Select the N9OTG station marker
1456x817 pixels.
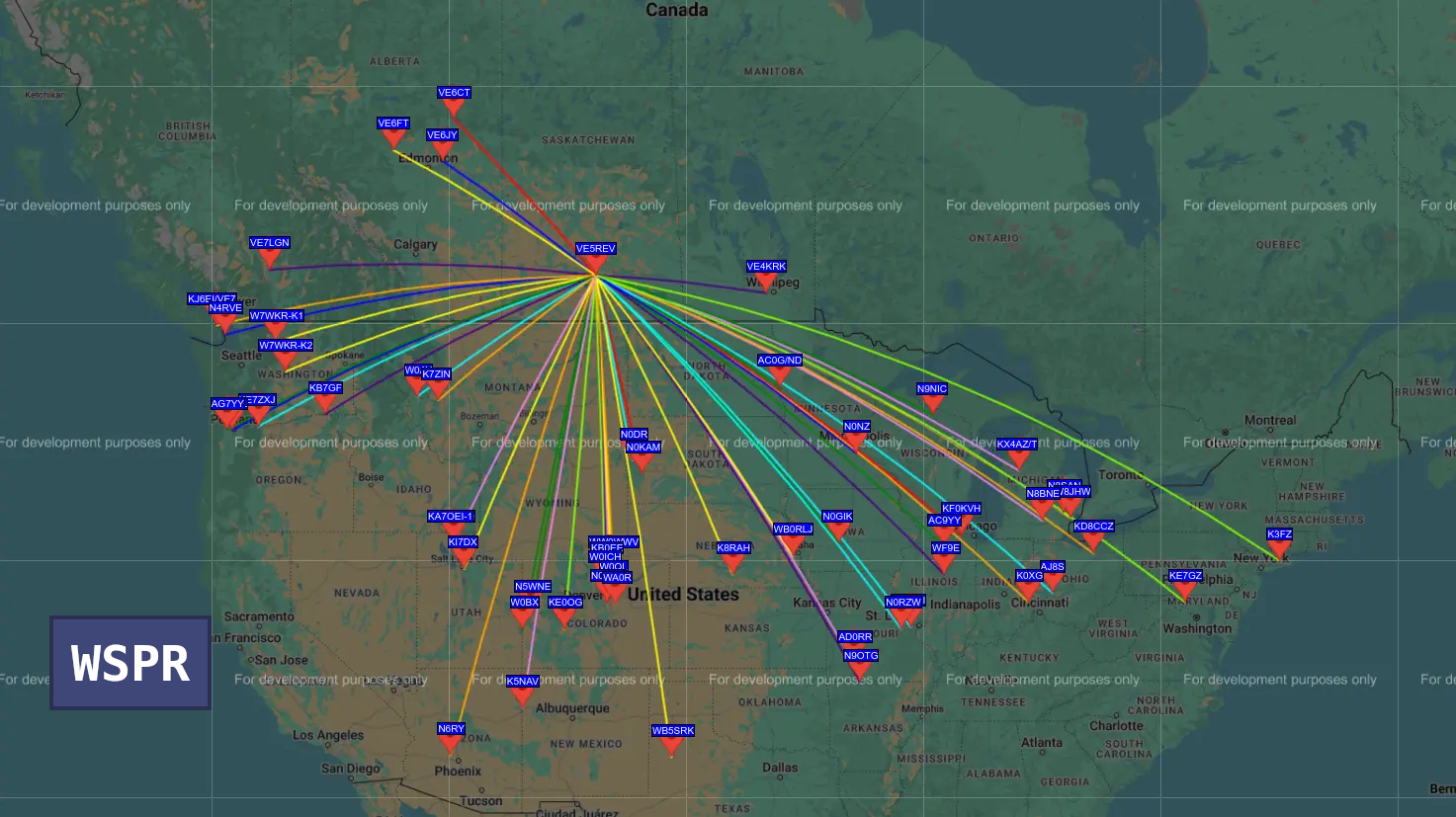point(860,671)
